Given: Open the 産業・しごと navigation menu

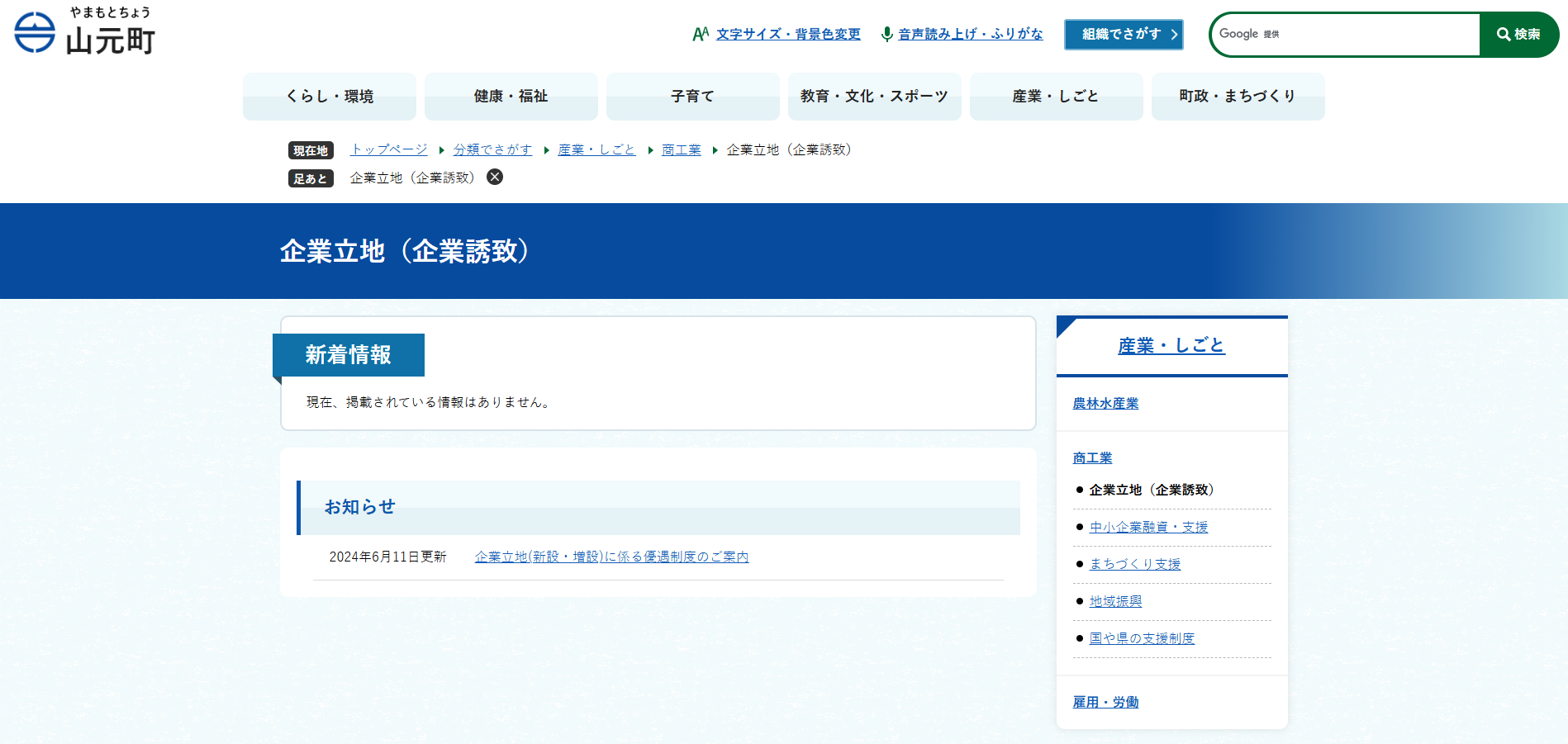Looking at the screenshot, I should click(x=1057, y=97).
